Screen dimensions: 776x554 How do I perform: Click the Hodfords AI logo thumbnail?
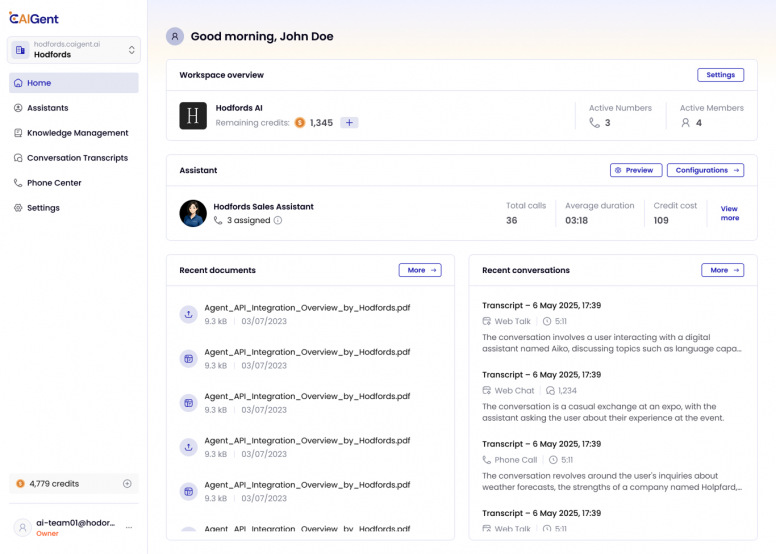pos(193,115)
